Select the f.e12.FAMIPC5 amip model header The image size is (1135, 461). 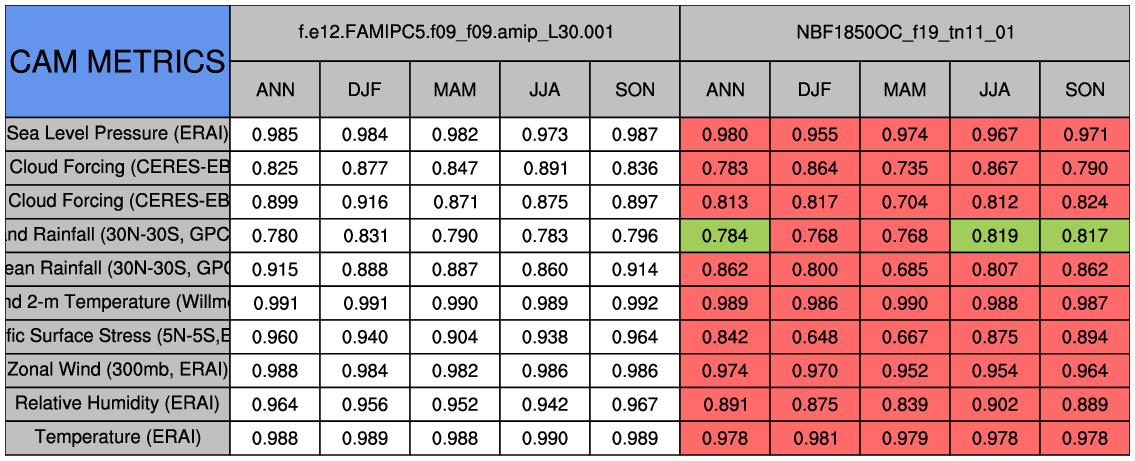click(455, 32)
